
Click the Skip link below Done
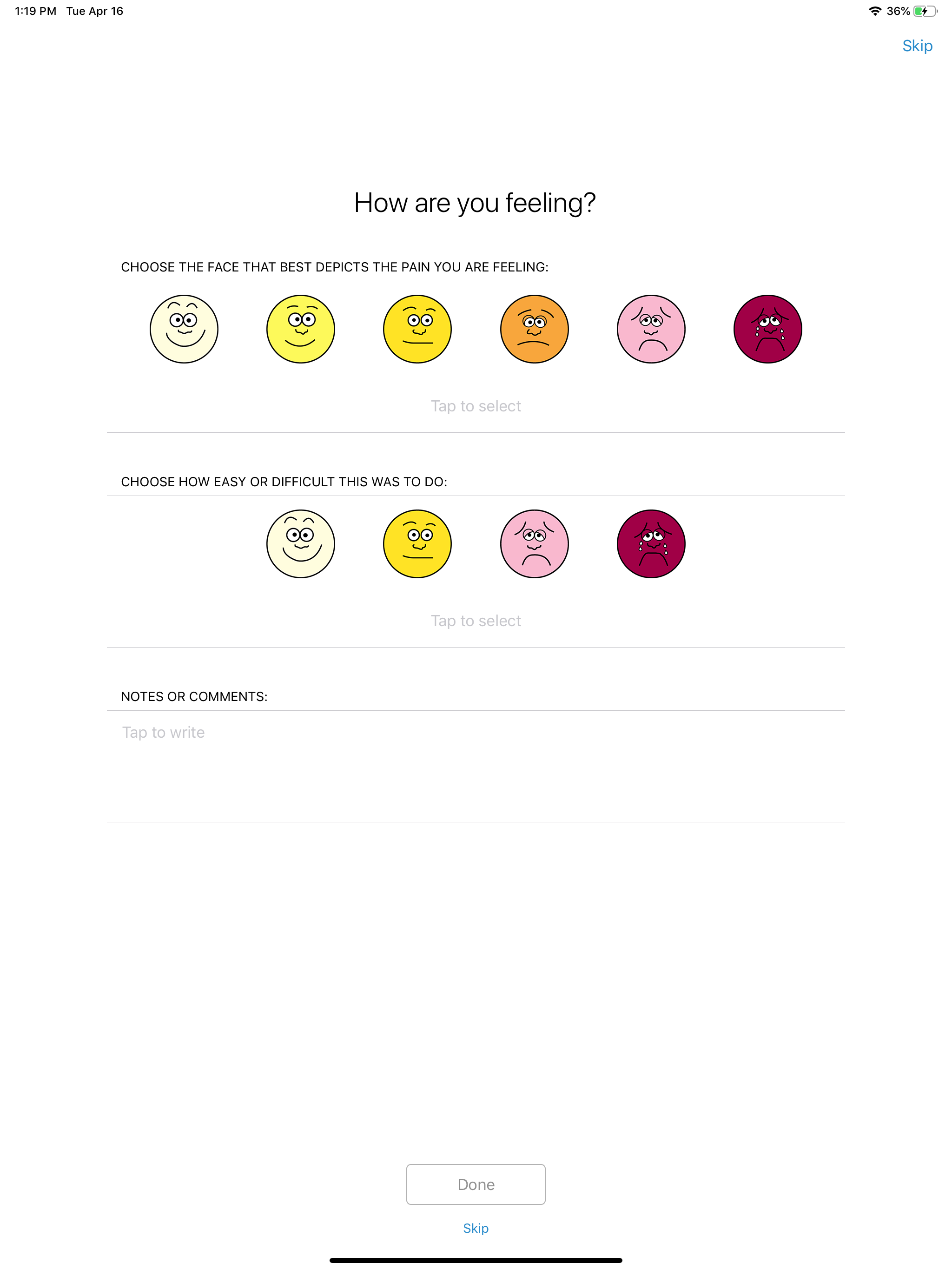pos(476,1228)
